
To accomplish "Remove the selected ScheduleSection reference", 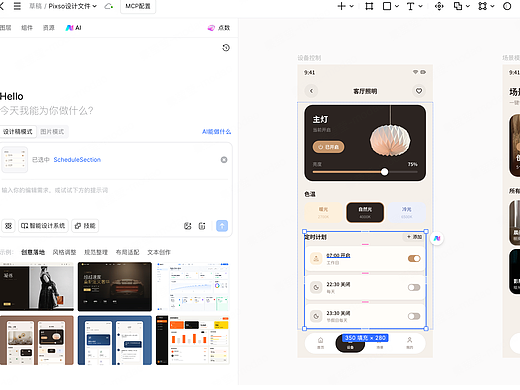I will (224, 160).
